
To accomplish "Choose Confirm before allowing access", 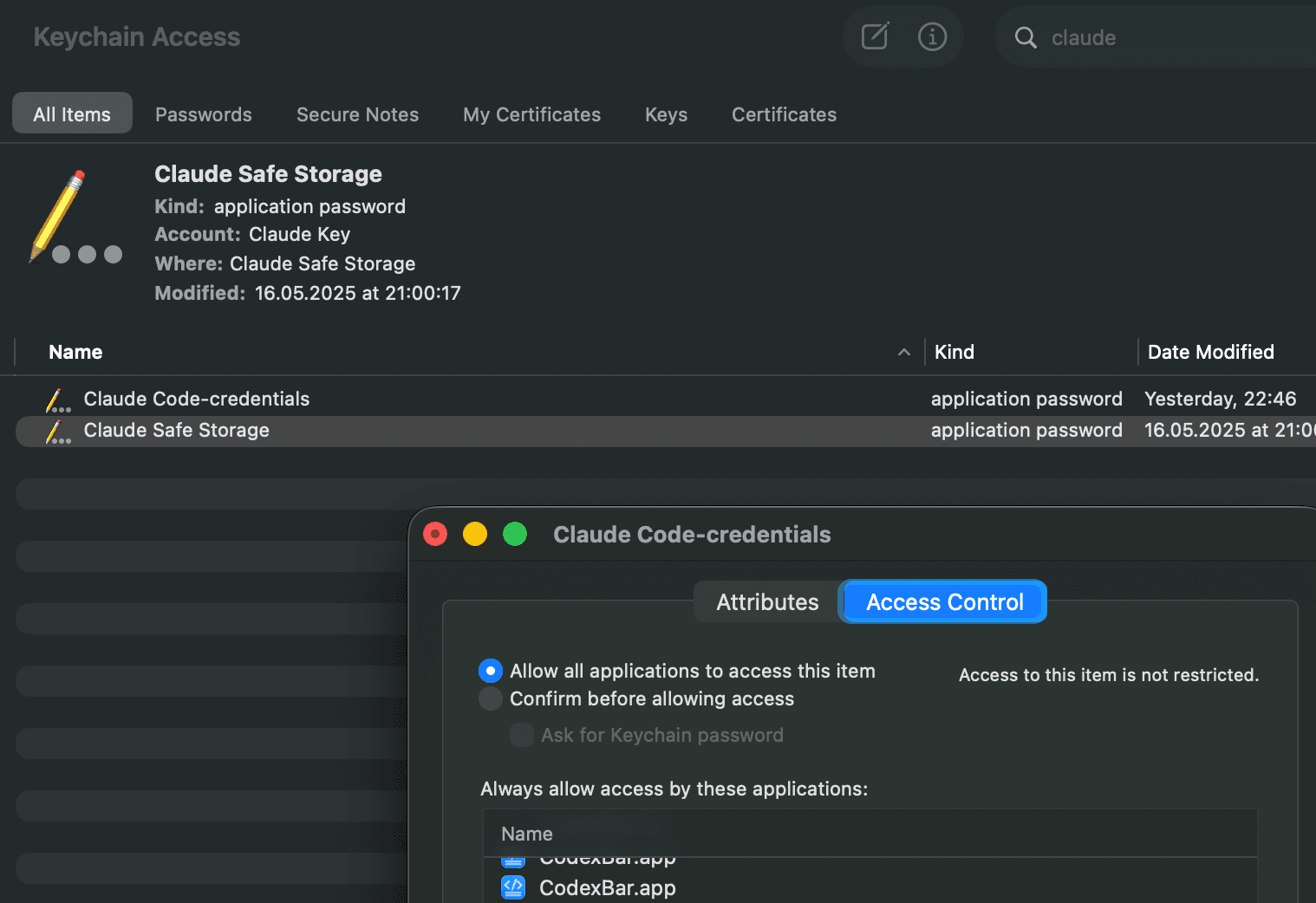I will 491,698.
